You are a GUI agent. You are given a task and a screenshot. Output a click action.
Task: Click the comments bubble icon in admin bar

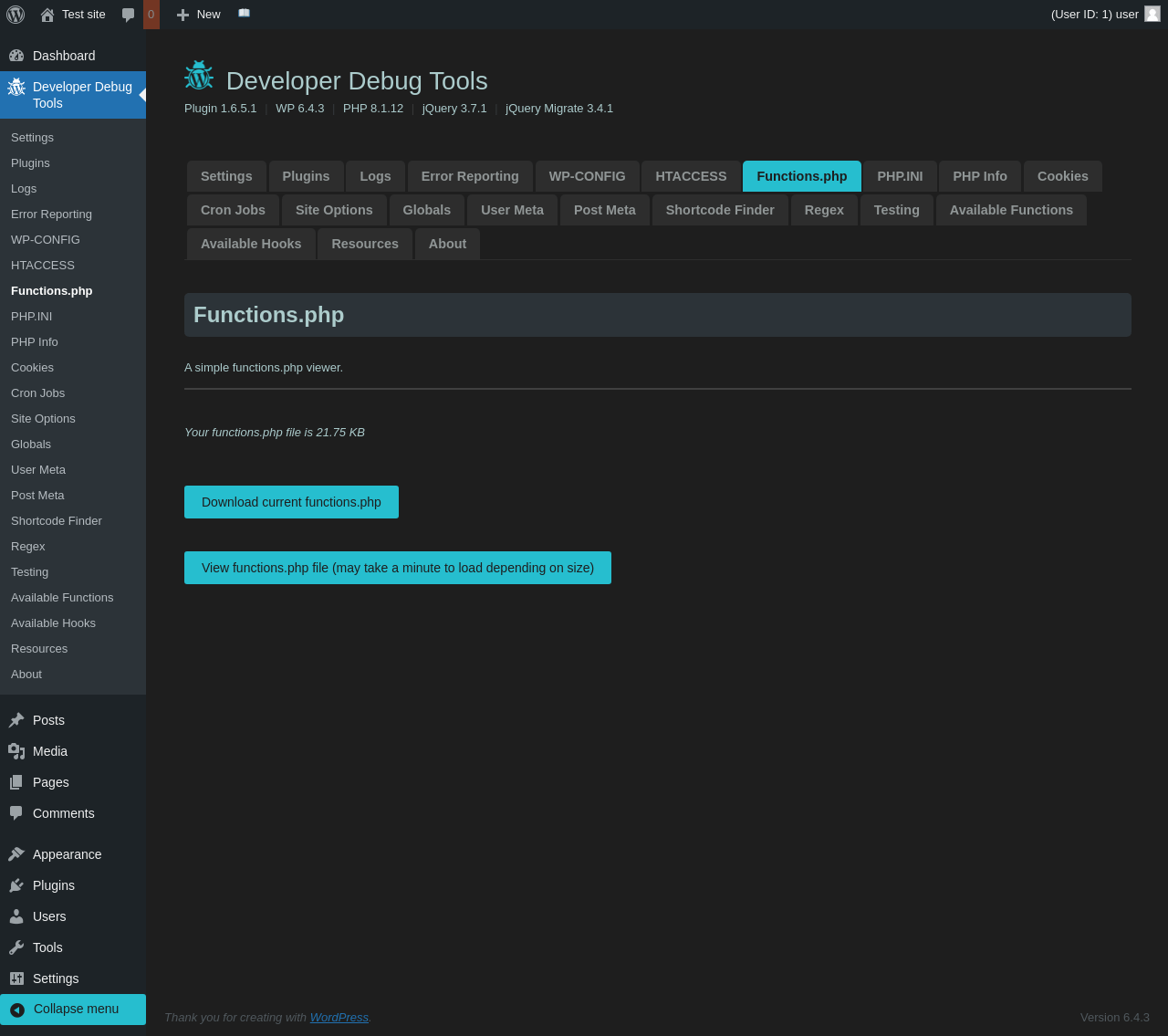[x=129, y=15]
